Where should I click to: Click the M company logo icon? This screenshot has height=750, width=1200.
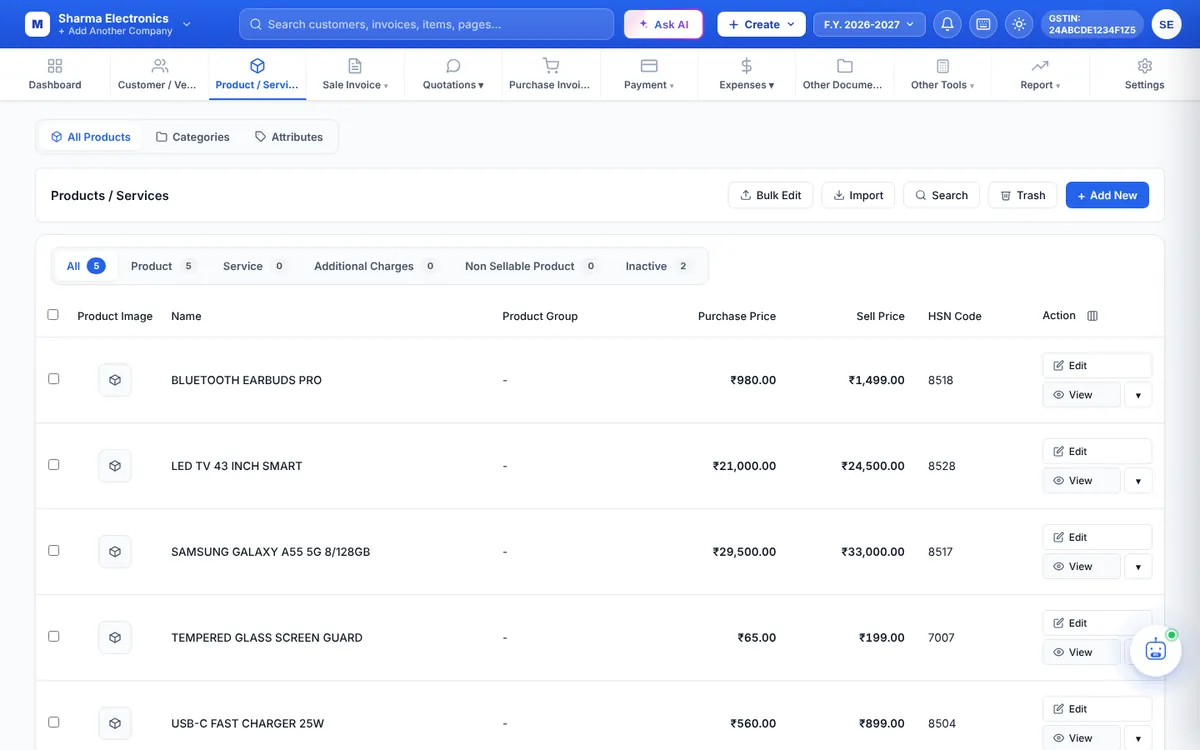37,24
